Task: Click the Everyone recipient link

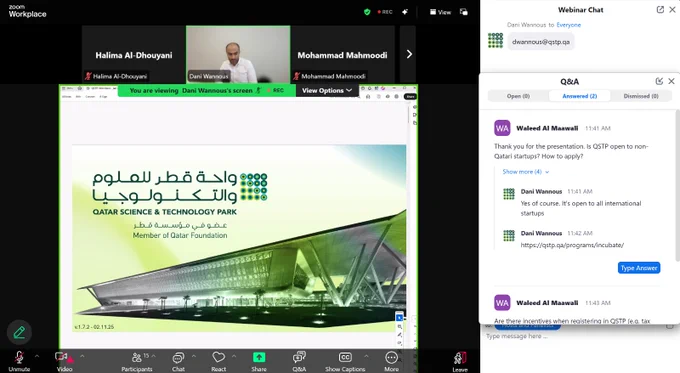Action: click(x=569, y=25)
